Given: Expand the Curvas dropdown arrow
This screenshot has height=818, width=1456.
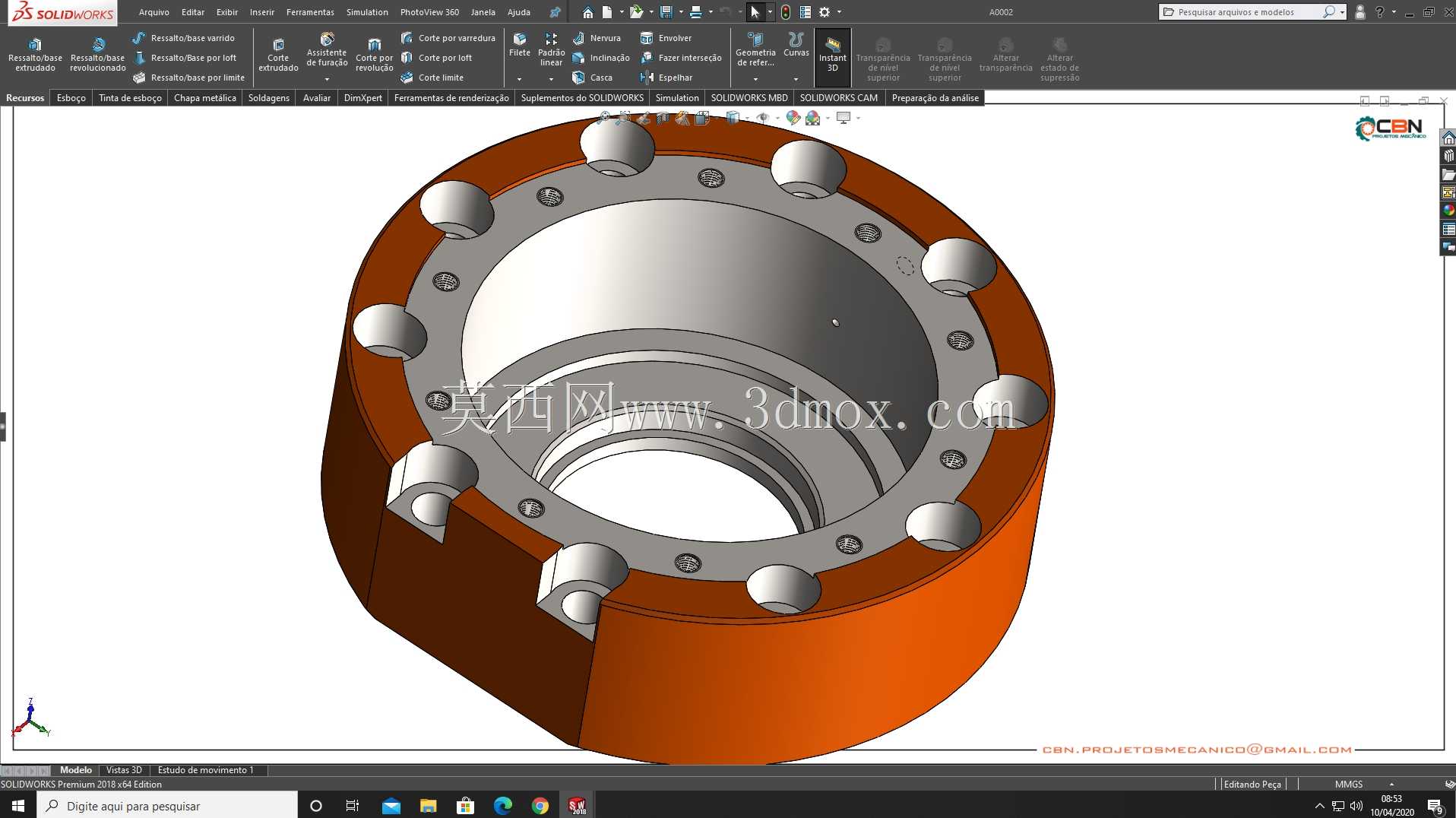Looking at the screenshot, I should (x=796, y=79).
